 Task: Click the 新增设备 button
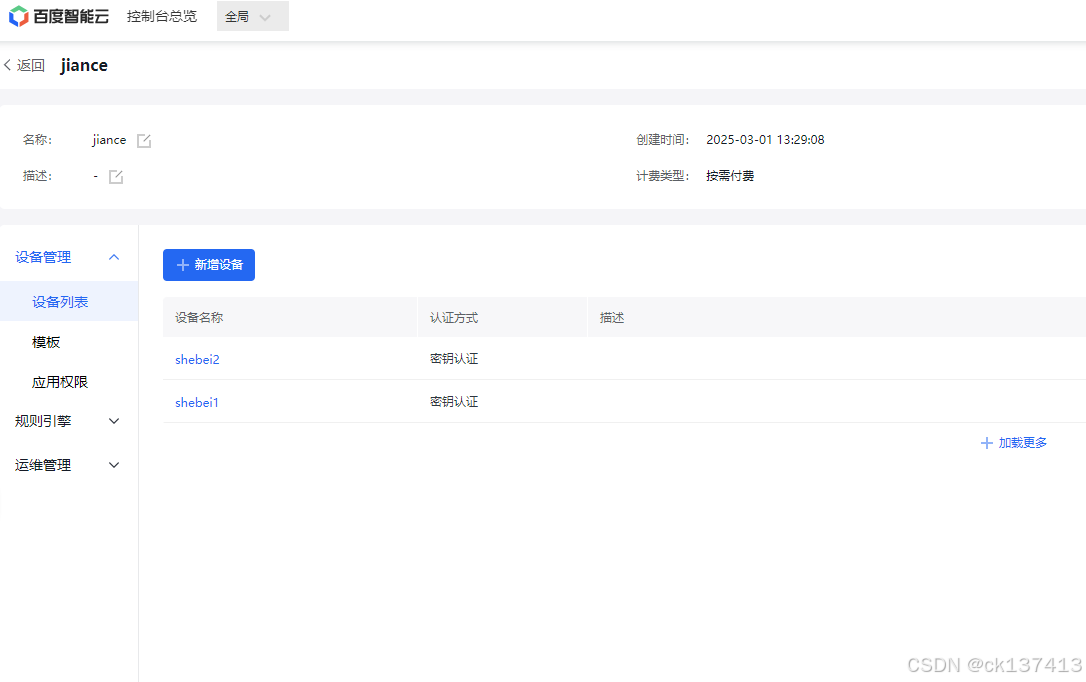pos(208,265)
